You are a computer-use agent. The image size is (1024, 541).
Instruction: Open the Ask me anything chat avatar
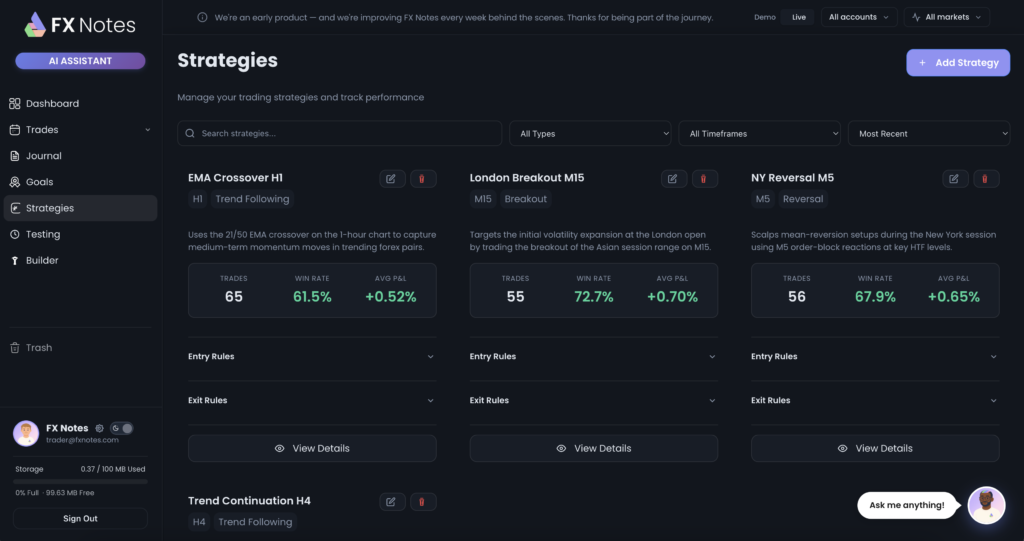pos(986,505)
